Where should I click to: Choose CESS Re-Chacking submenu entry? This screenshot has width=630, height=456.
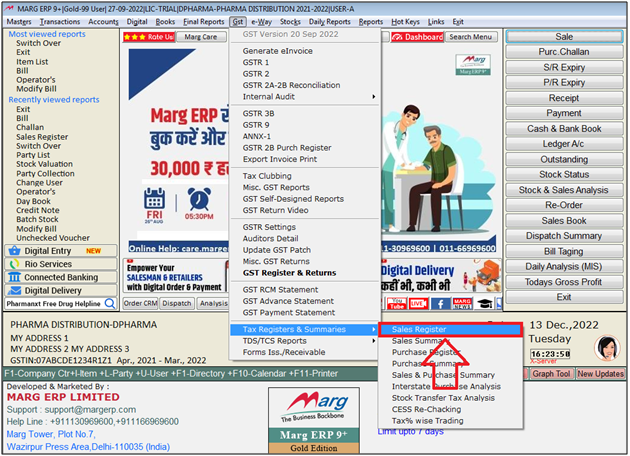(x=426, y=409)
